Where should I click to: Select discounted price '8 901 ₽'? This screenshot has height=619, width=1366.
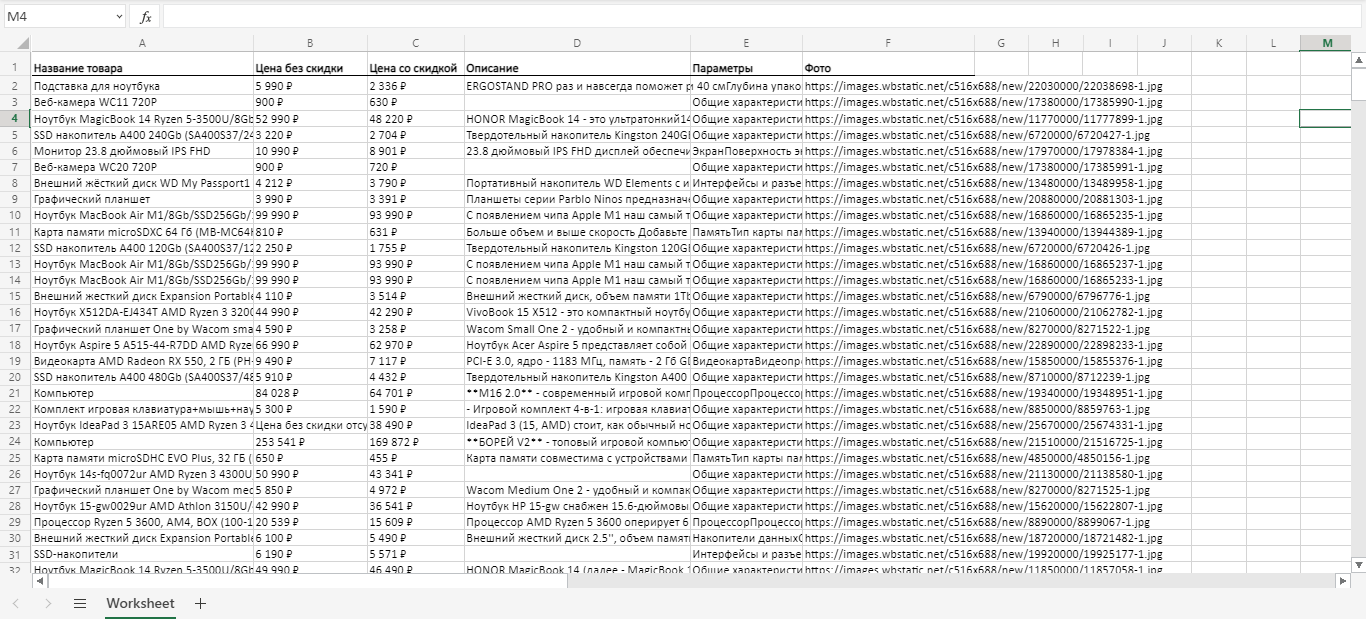point(416,151)
